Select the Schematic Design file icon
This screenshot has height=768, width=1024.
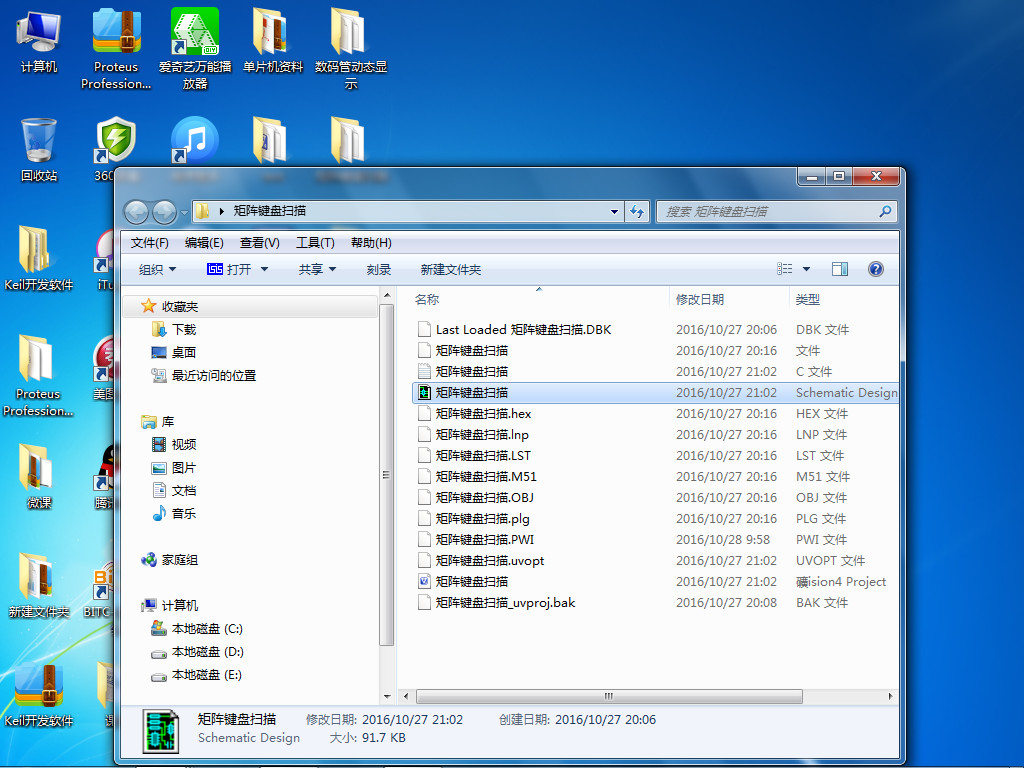coord(424,392)
